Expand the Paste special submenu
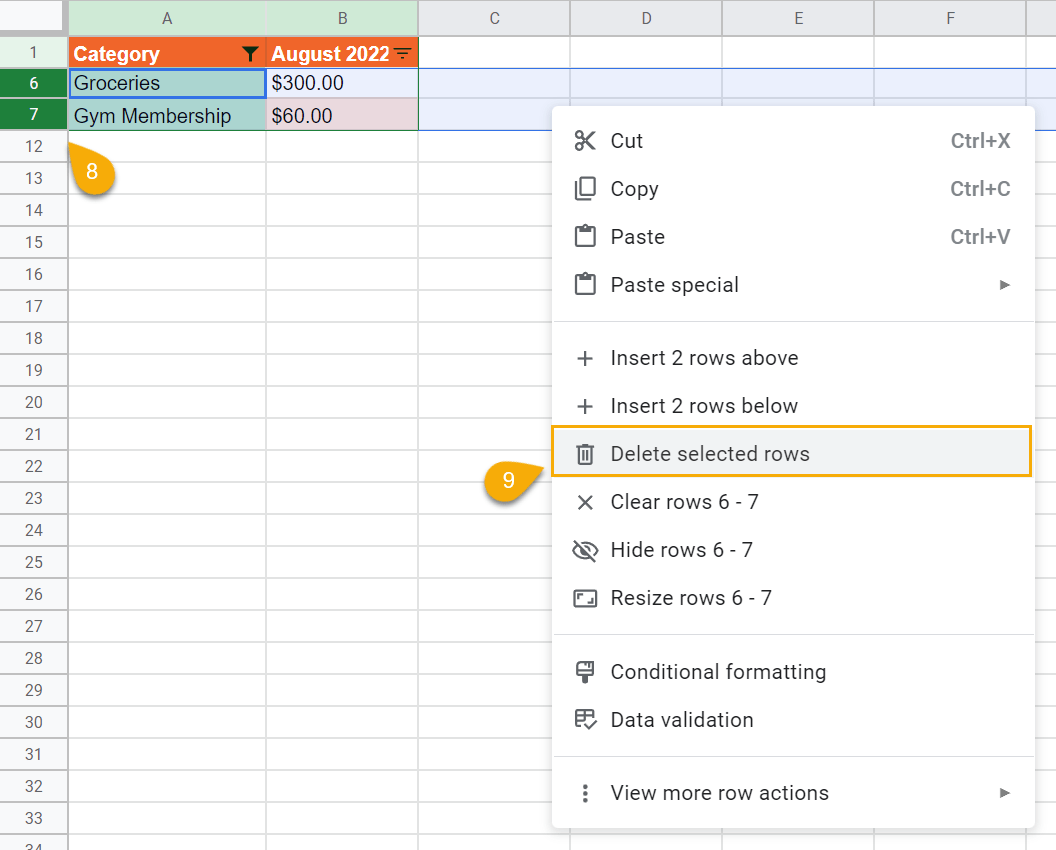Viewport: 1056px width, 850px height. point(674,285)
